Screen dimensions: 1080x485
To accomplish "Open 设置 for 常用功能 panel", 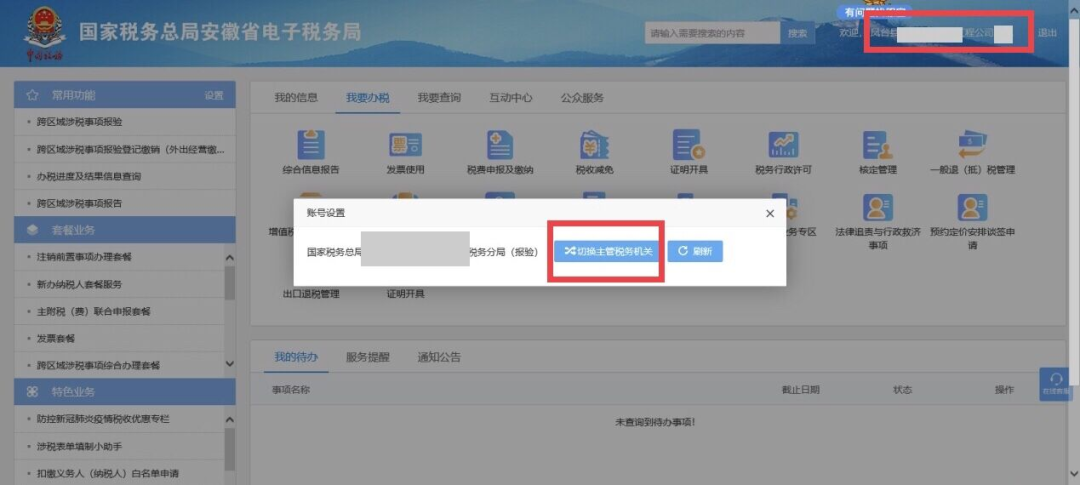I will coord(214,96).
